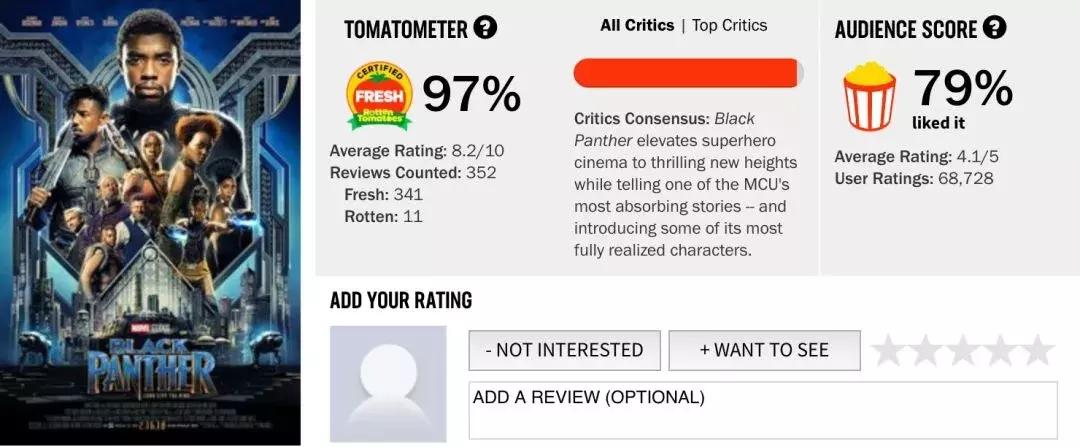Rate the movie four stars

pos(1000,350)
